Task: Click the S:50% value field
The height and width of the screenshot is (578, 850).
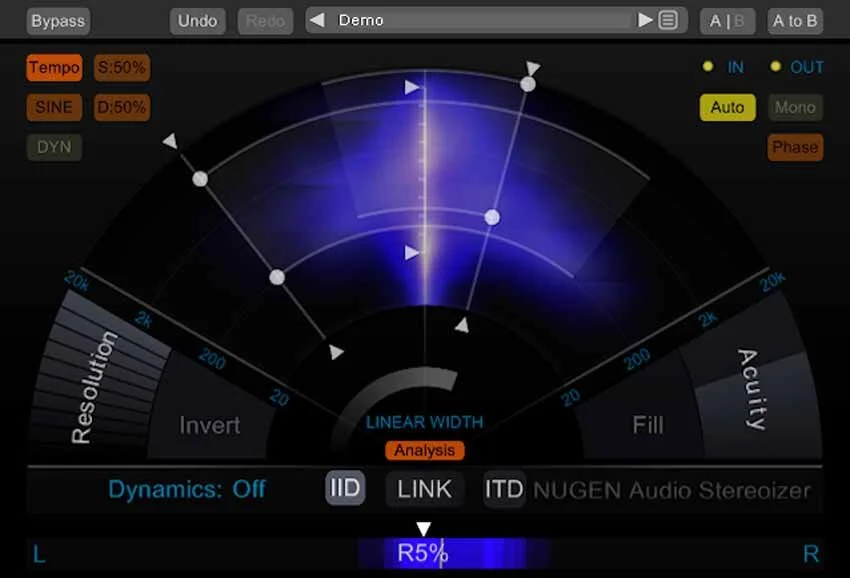Action: tap(121, 67)
